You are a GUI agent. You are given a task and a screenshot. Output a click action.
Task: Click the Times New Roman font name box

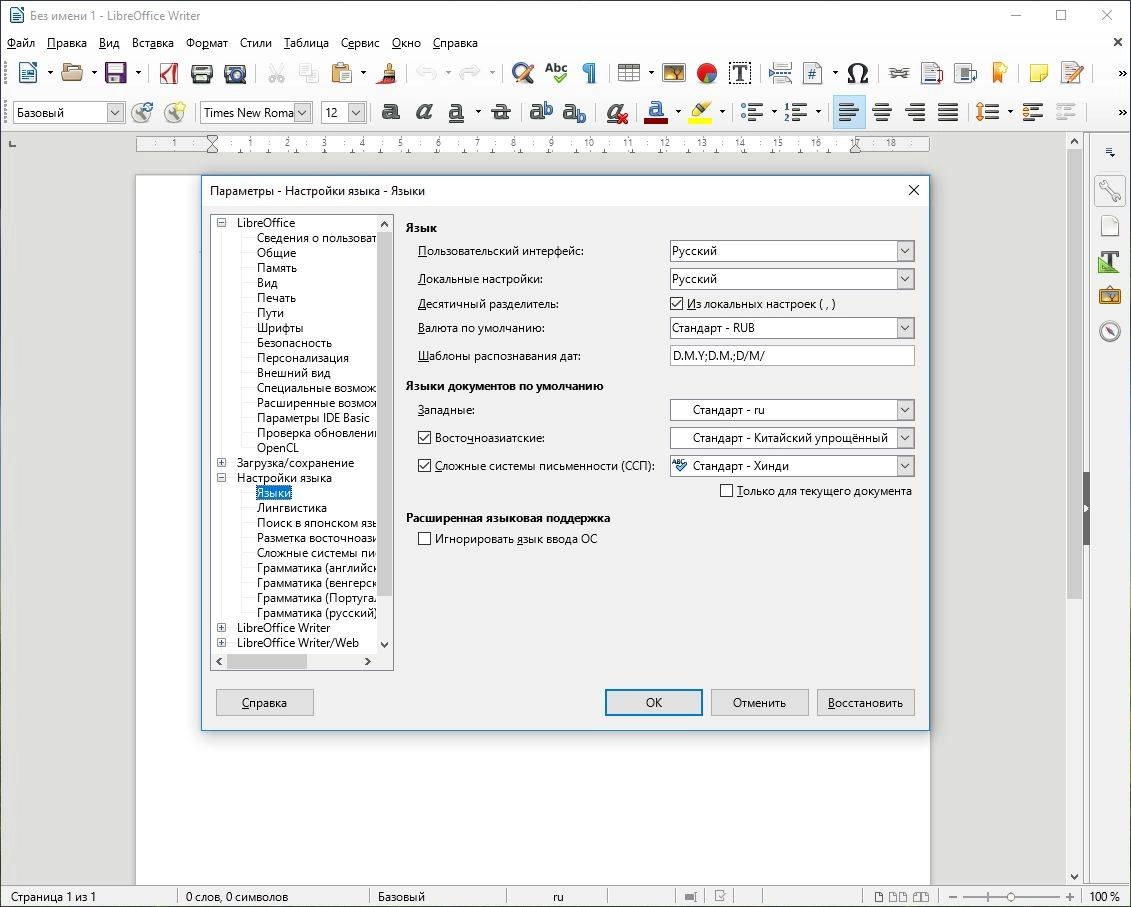click(248, 113)
